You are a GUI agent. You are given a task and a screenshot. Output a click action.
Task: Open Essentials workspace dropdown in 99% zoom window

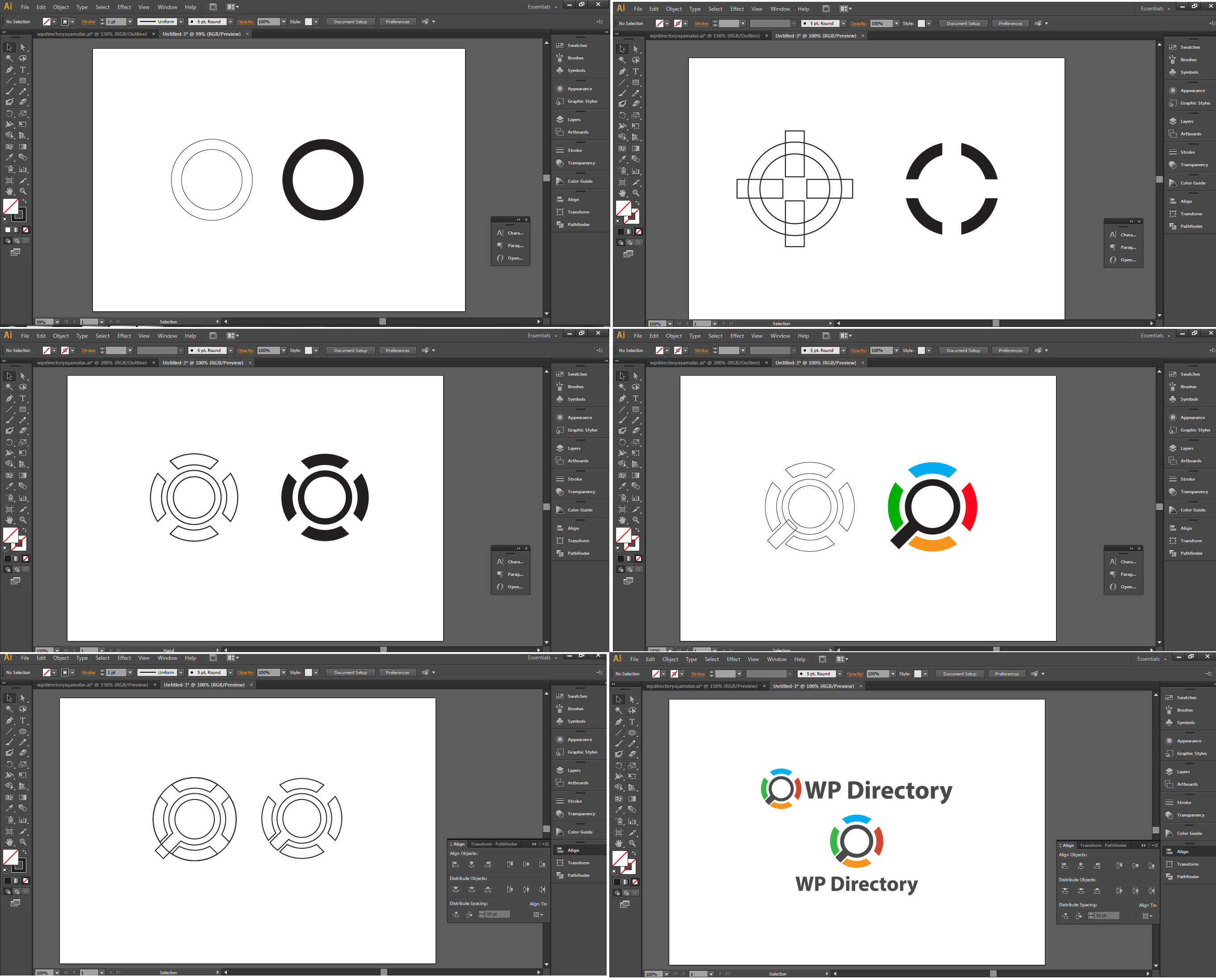tap(542, 7)
